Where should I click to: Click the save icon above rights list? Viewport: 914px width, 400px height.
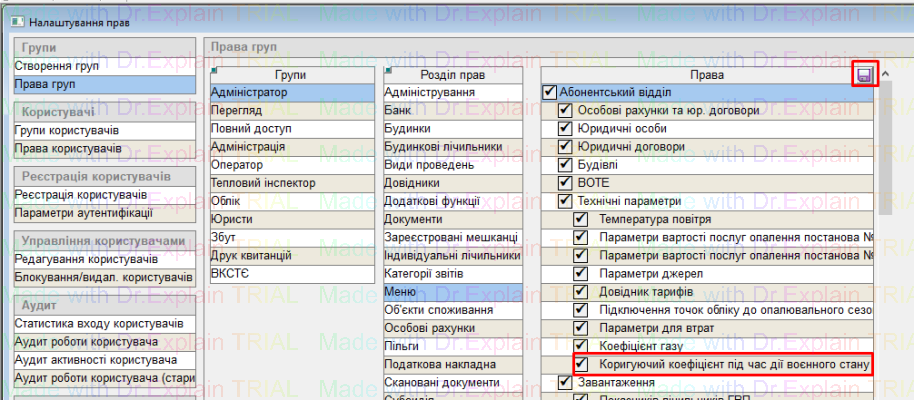865,75
